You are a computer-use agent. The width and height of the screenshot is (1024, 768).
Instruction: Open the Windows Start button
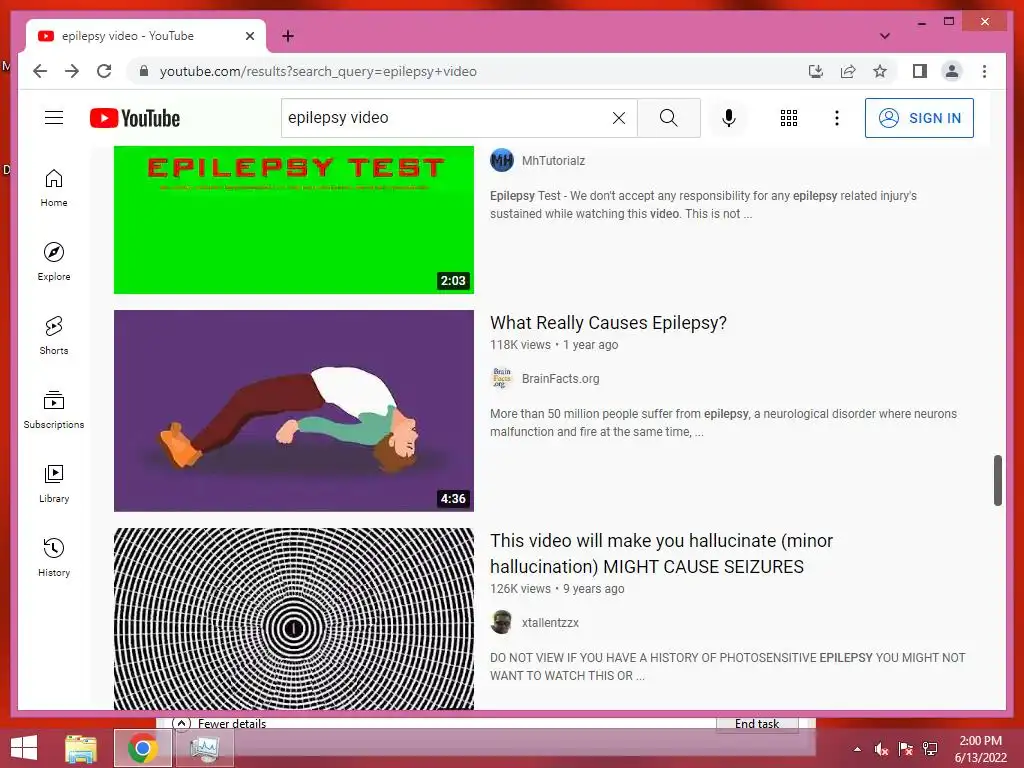(24, 748)
